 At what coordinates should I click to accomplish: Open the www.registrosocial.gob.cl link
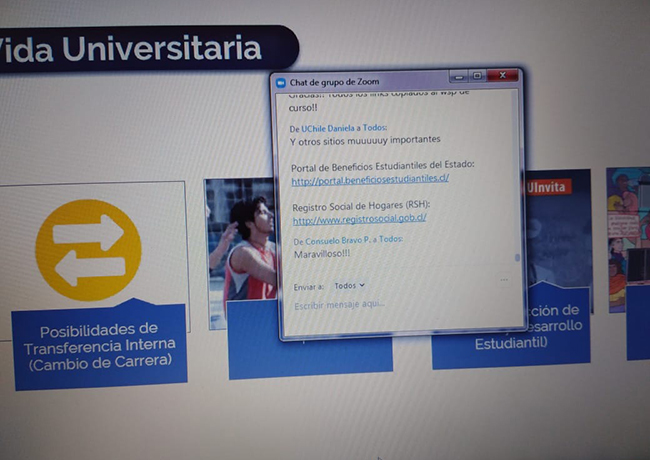(x=359, y=219)
